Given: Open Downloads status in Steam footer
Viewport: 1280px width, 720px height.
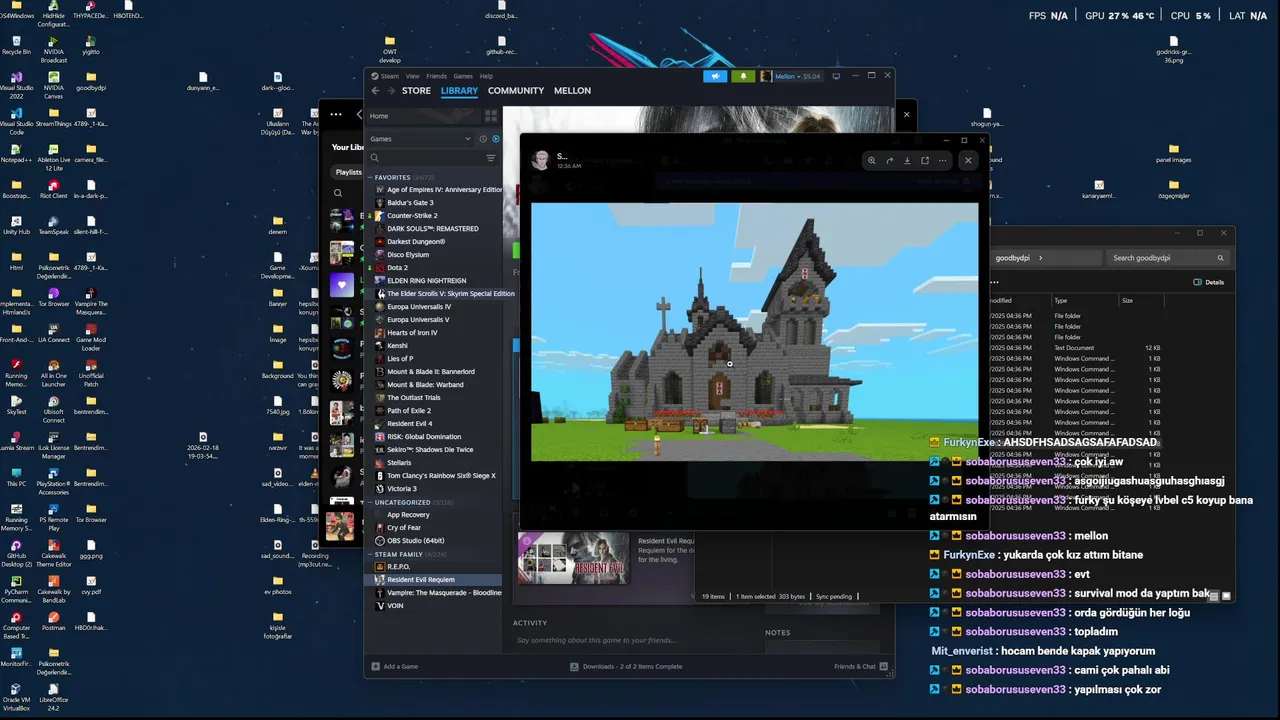Looking at the screenshot, I should 626,666.
